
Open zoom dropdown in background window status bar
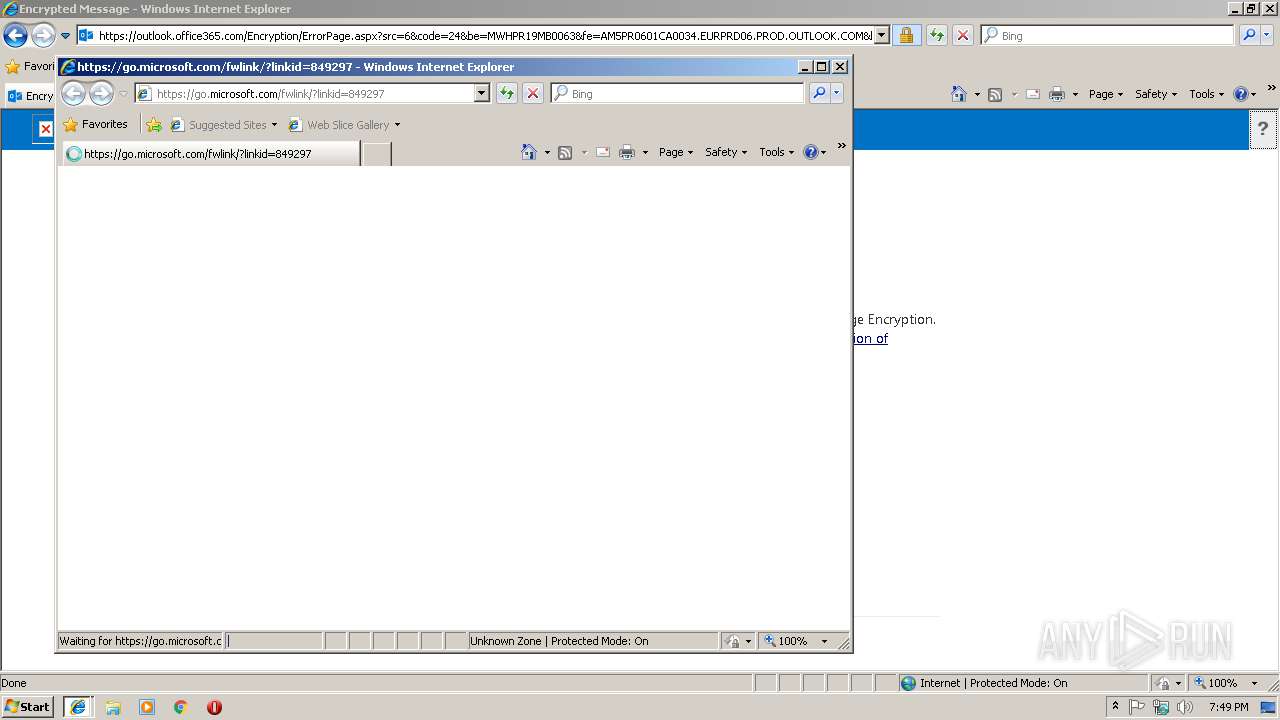click(x=1254, y=683)
